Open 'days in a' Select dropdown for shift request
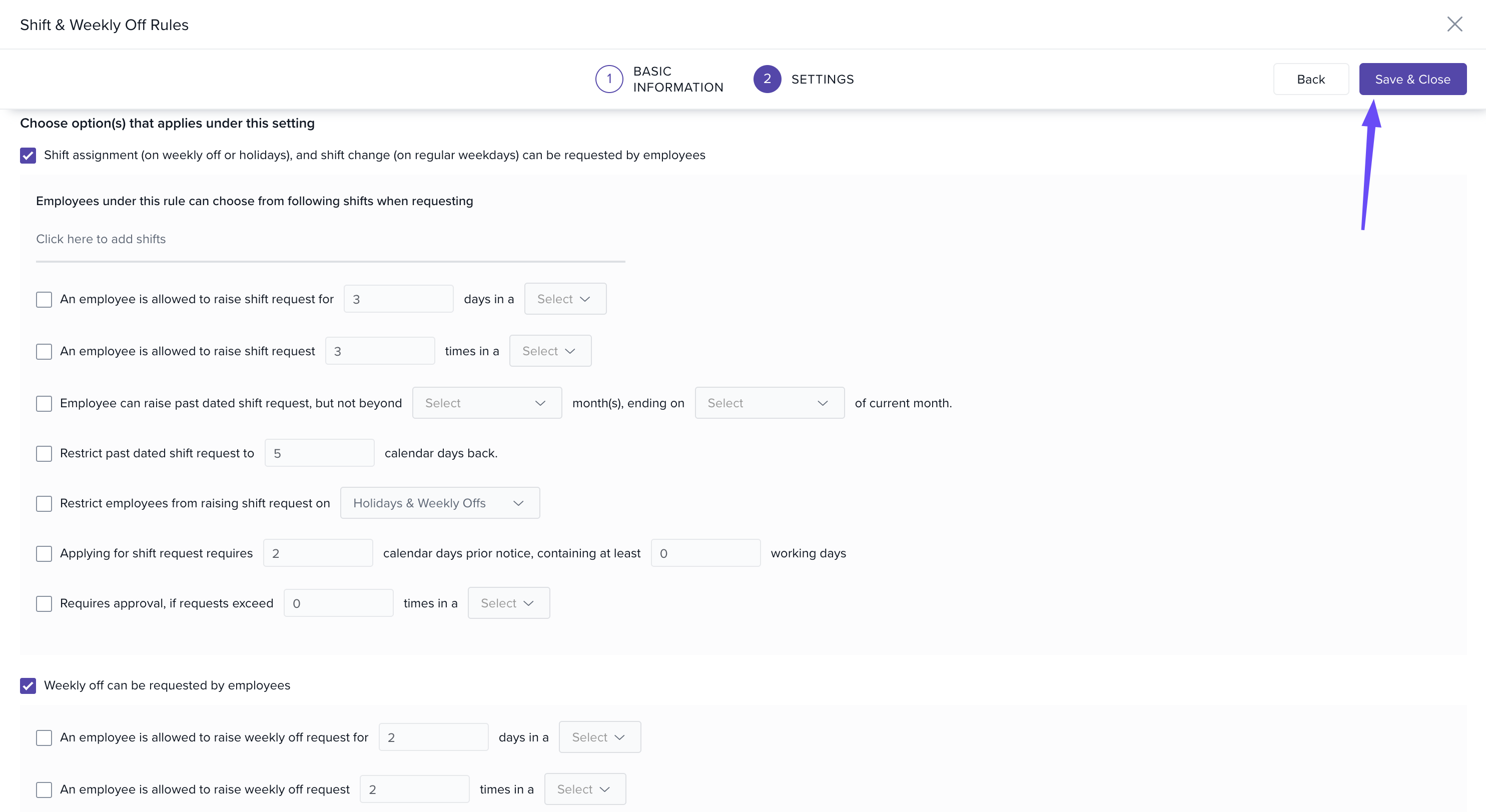This screenshot has height=812, width=1486. click(x=565, y=299)
